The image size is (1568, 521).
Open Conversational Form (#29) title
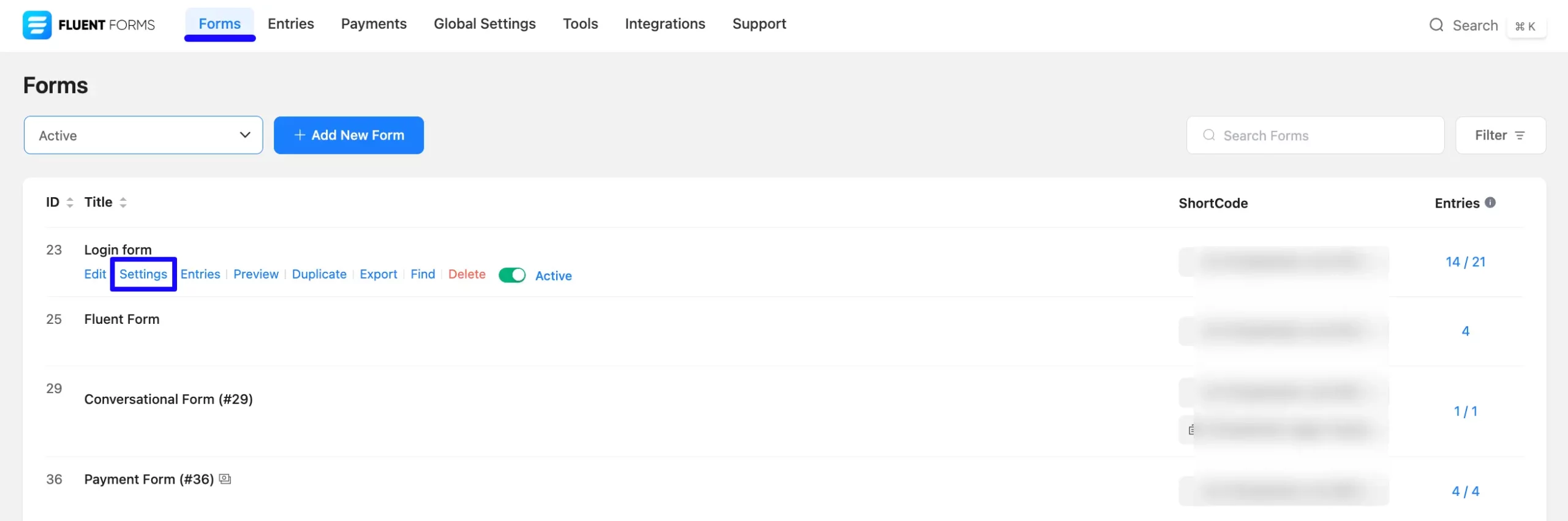pos(168,399)
